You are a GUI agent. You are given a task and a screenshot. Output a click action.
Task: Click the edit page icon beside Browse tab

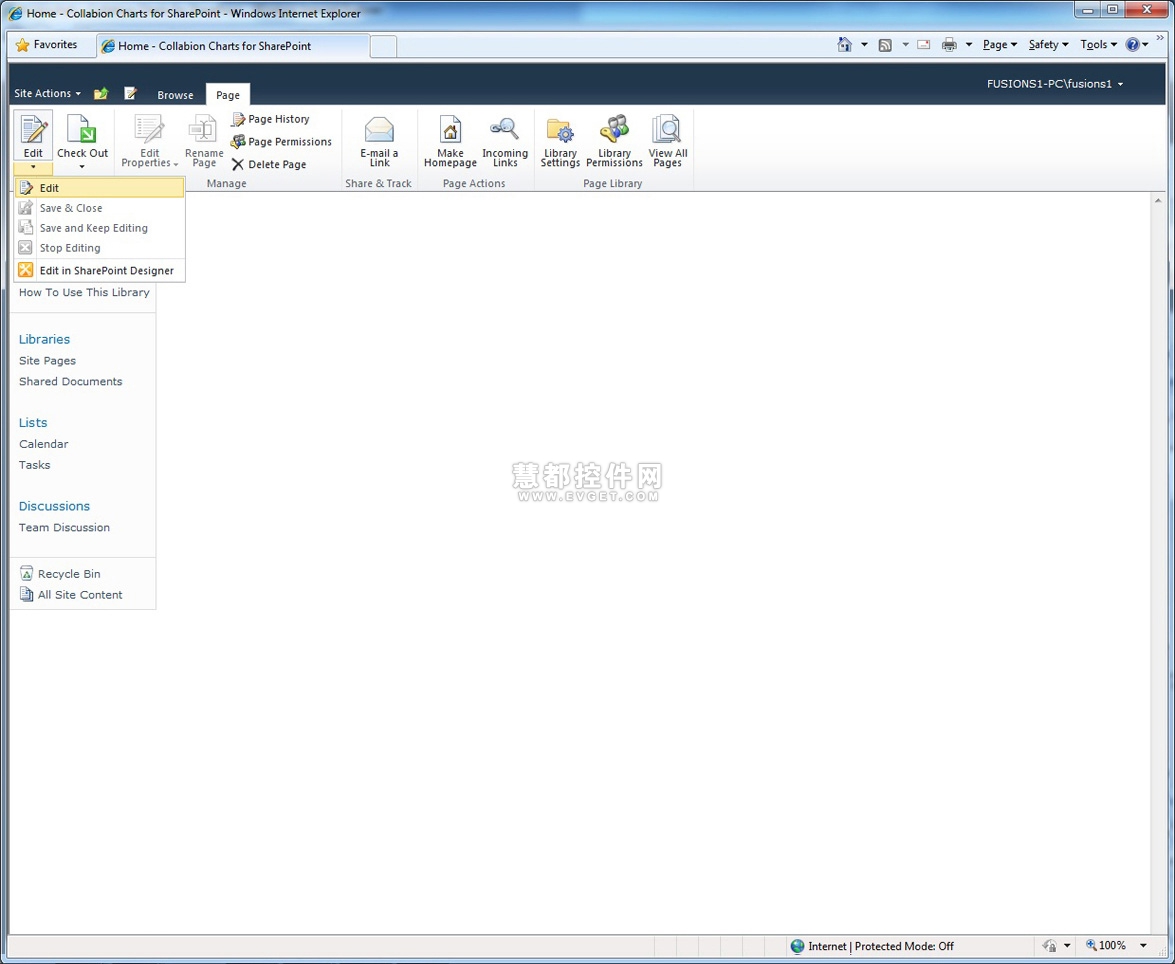(x=130, y=94)
